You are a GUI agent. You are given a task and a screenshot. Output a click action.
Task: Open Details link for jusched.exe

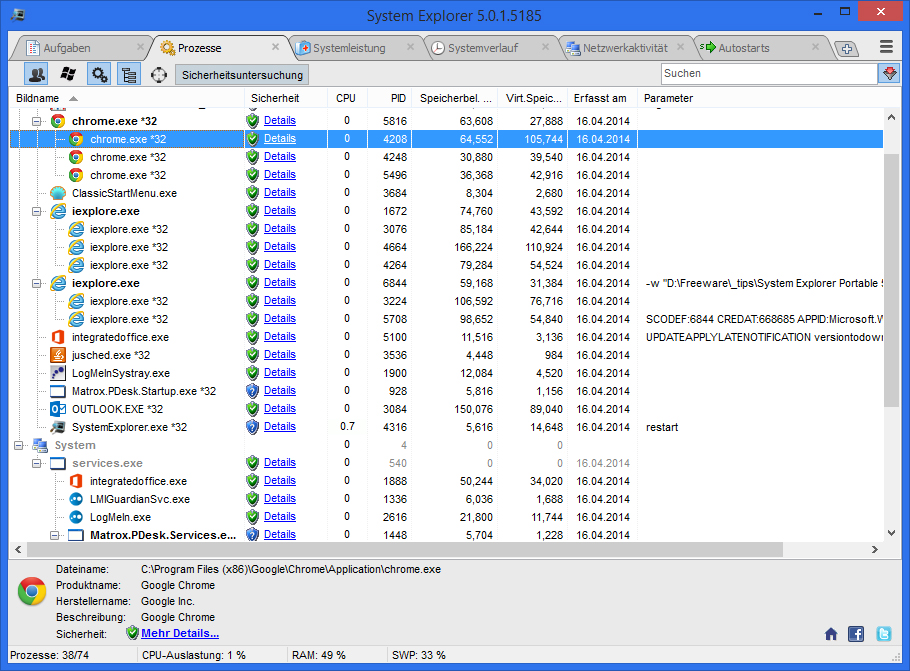tap(280, 355)
